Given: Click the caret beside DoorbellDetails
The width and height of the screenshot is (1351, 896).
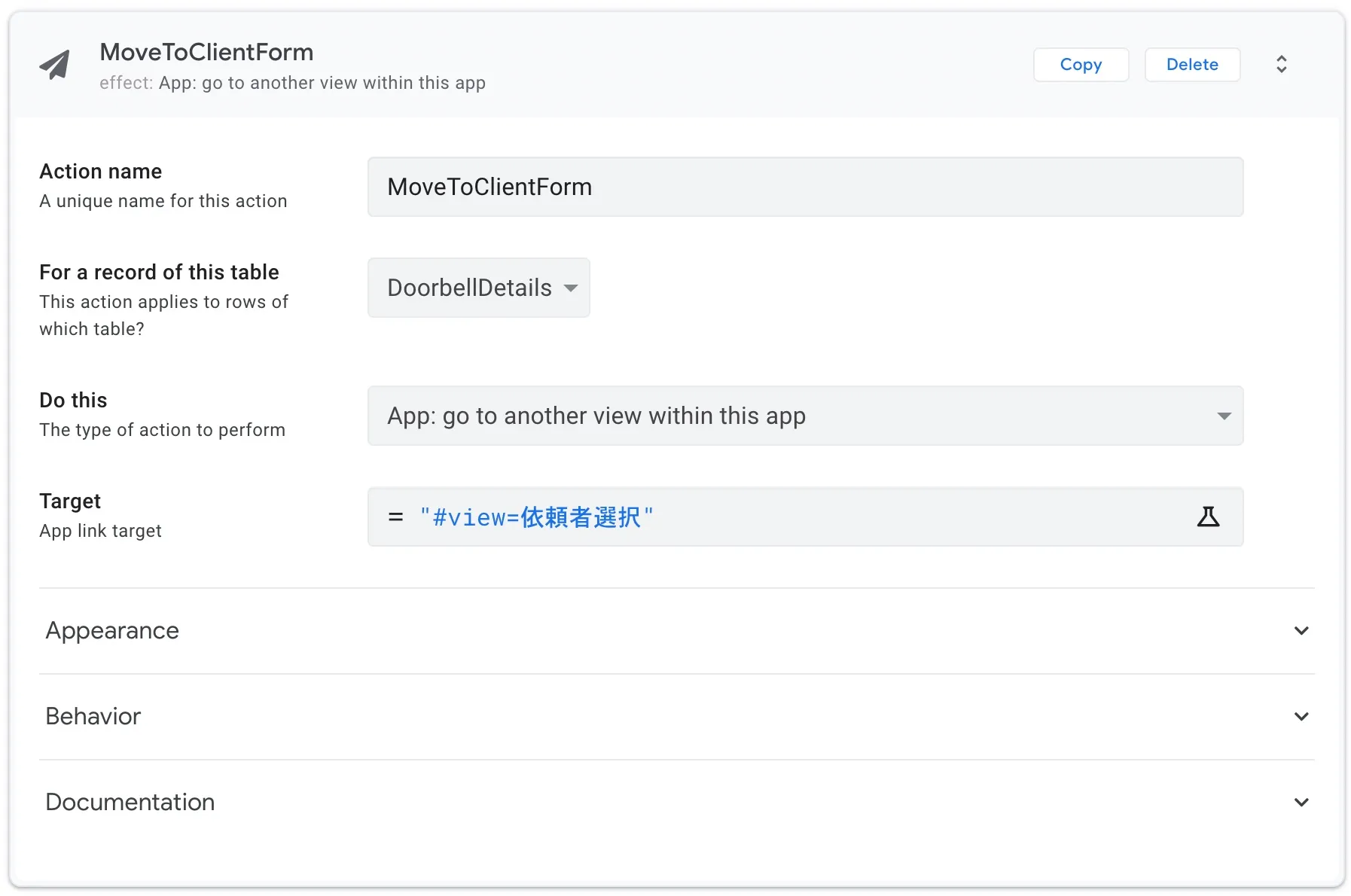Looking at the screenshot, I should pyautogui.click(x=571, y=288).
